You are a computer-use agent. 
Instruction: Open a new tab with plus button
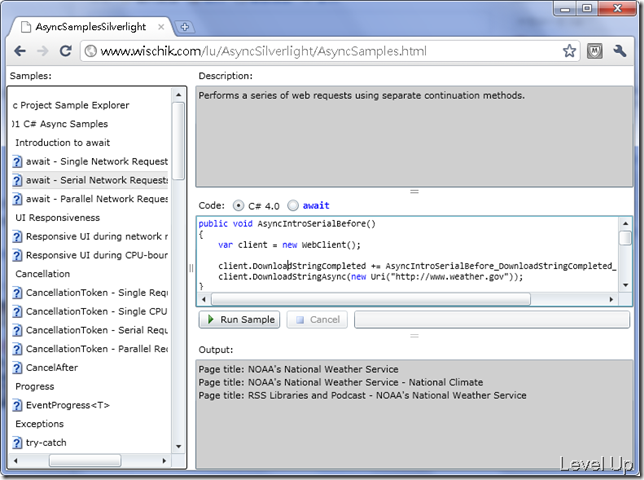184,27
